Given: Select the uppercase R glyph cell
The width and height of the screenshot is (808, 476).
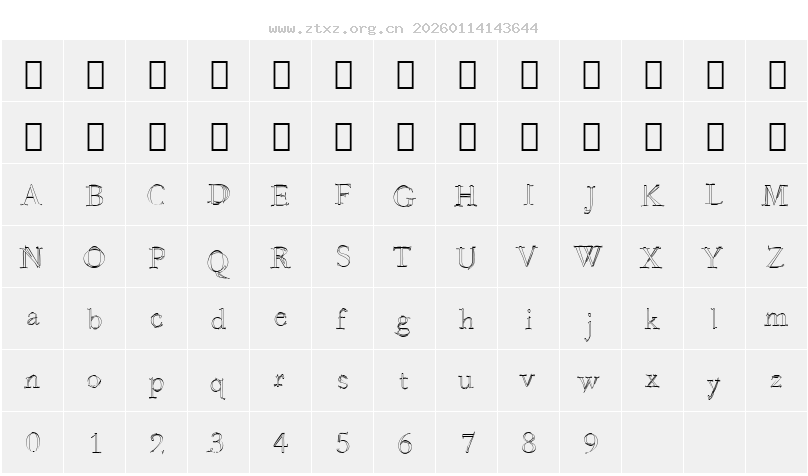Looking at the screenshot, I should (281, 257).
